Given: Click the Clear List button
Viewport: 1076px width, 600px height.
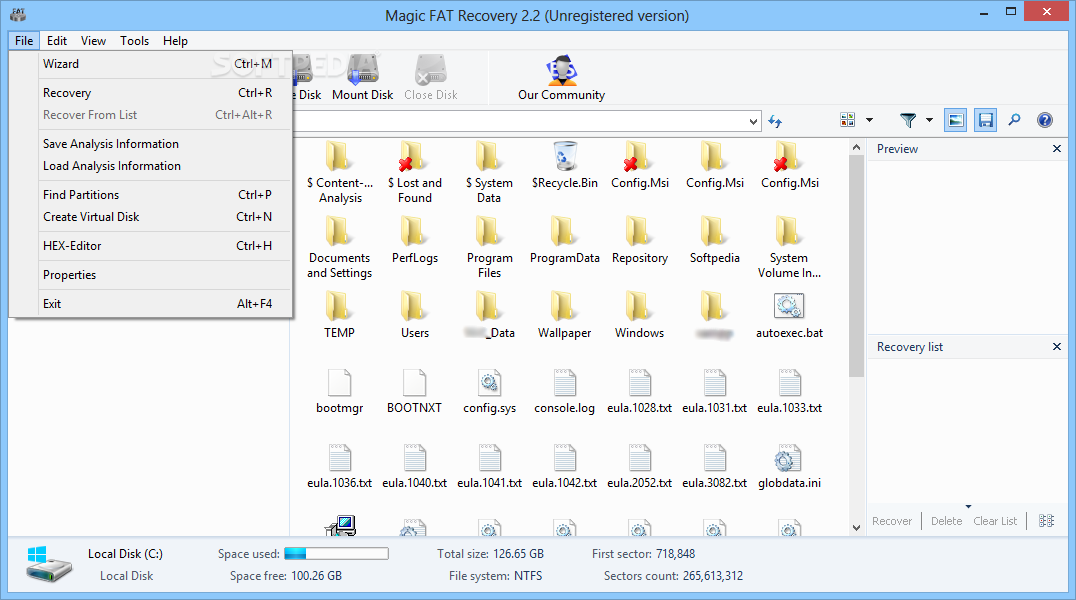Looking at the screenshot, I should click(995, 521).
